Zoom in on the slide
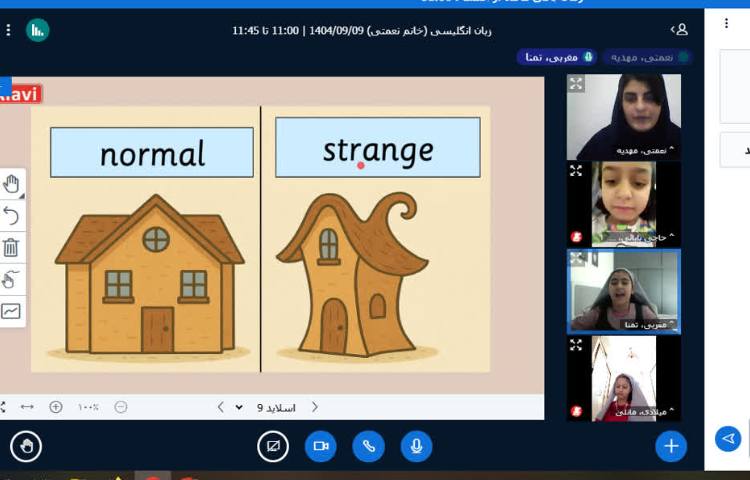 [x=56, y=407]
